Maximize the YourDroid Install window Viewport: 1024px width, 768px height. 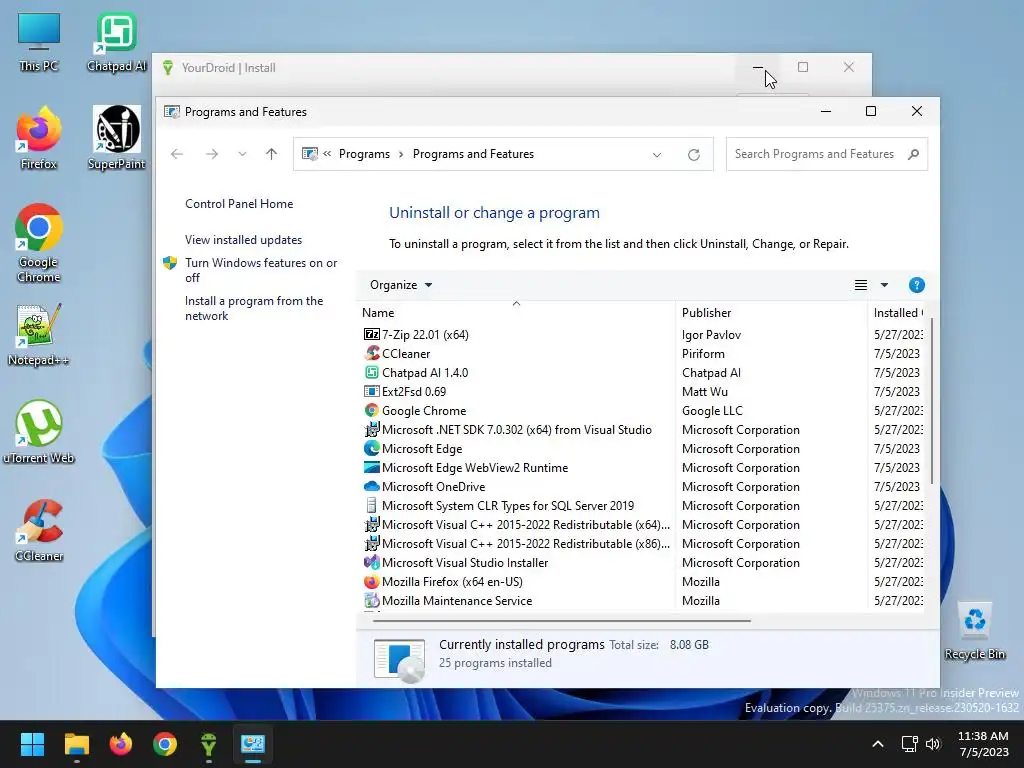pos(803,67)
